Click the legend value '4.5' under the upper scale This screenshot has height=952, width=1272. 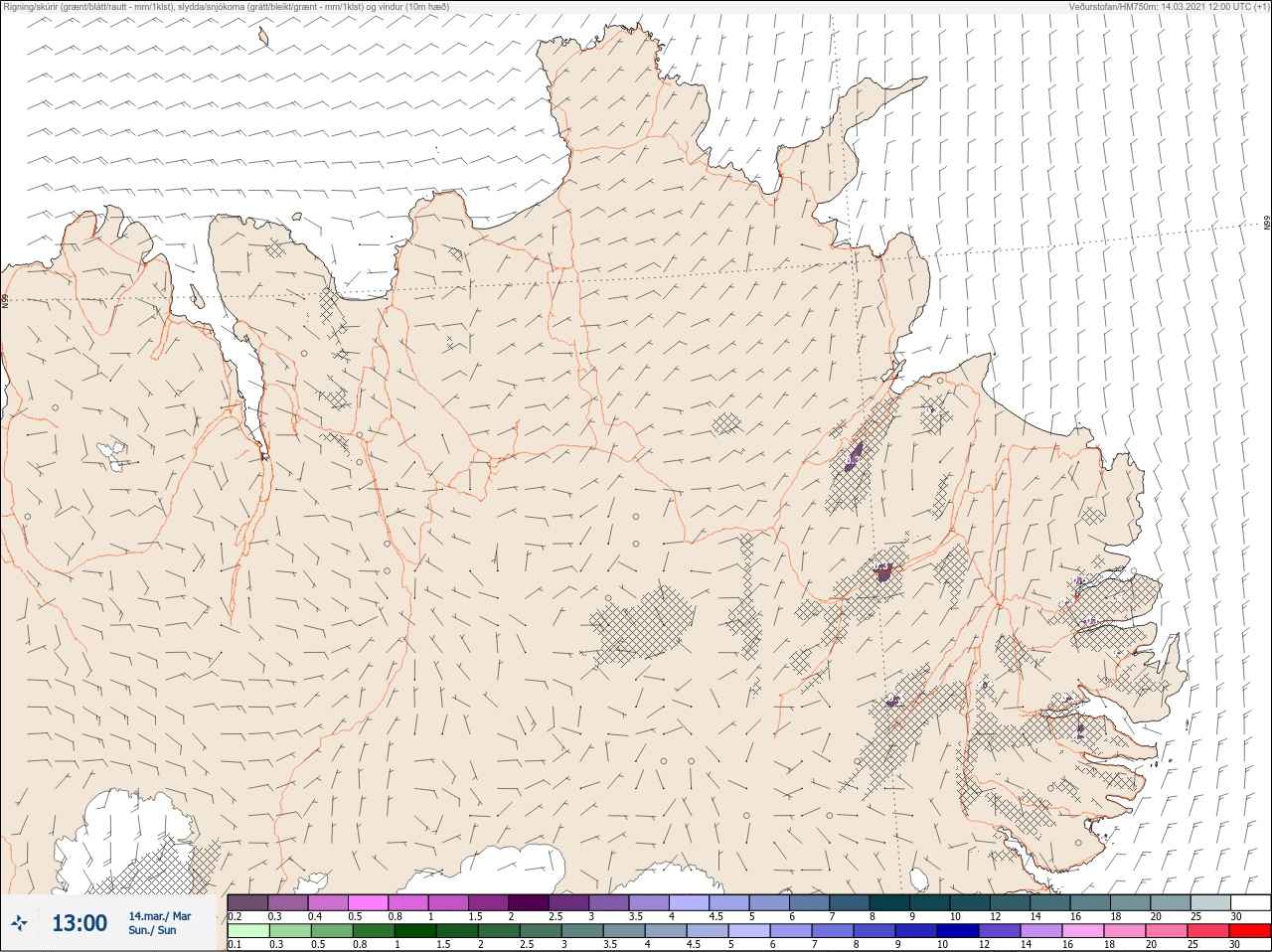point(715,916)
